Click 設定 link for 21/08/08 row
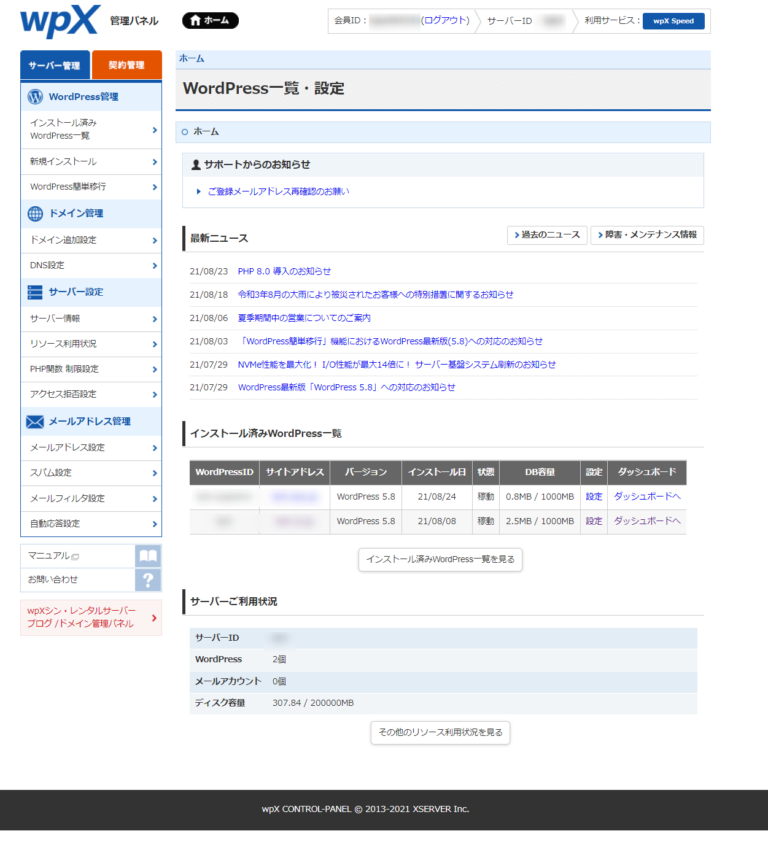768x847 pixels. [x=594, y=521]
